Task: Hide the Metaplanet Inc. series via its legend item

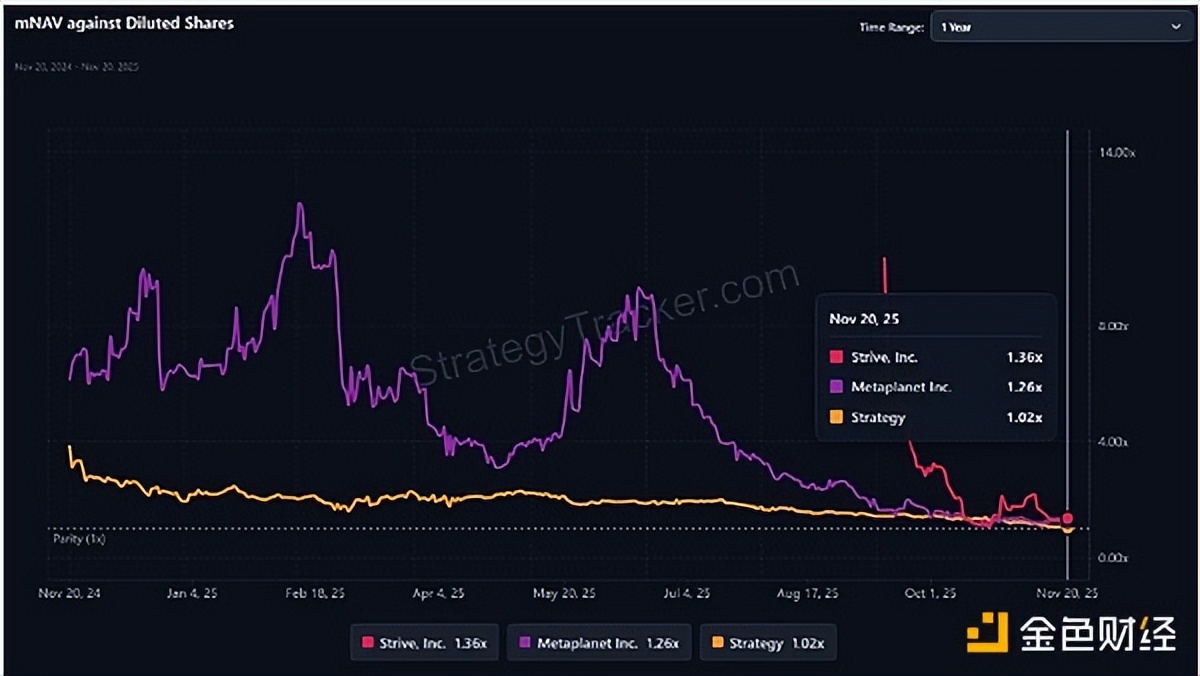Action: tap(598, 643)
